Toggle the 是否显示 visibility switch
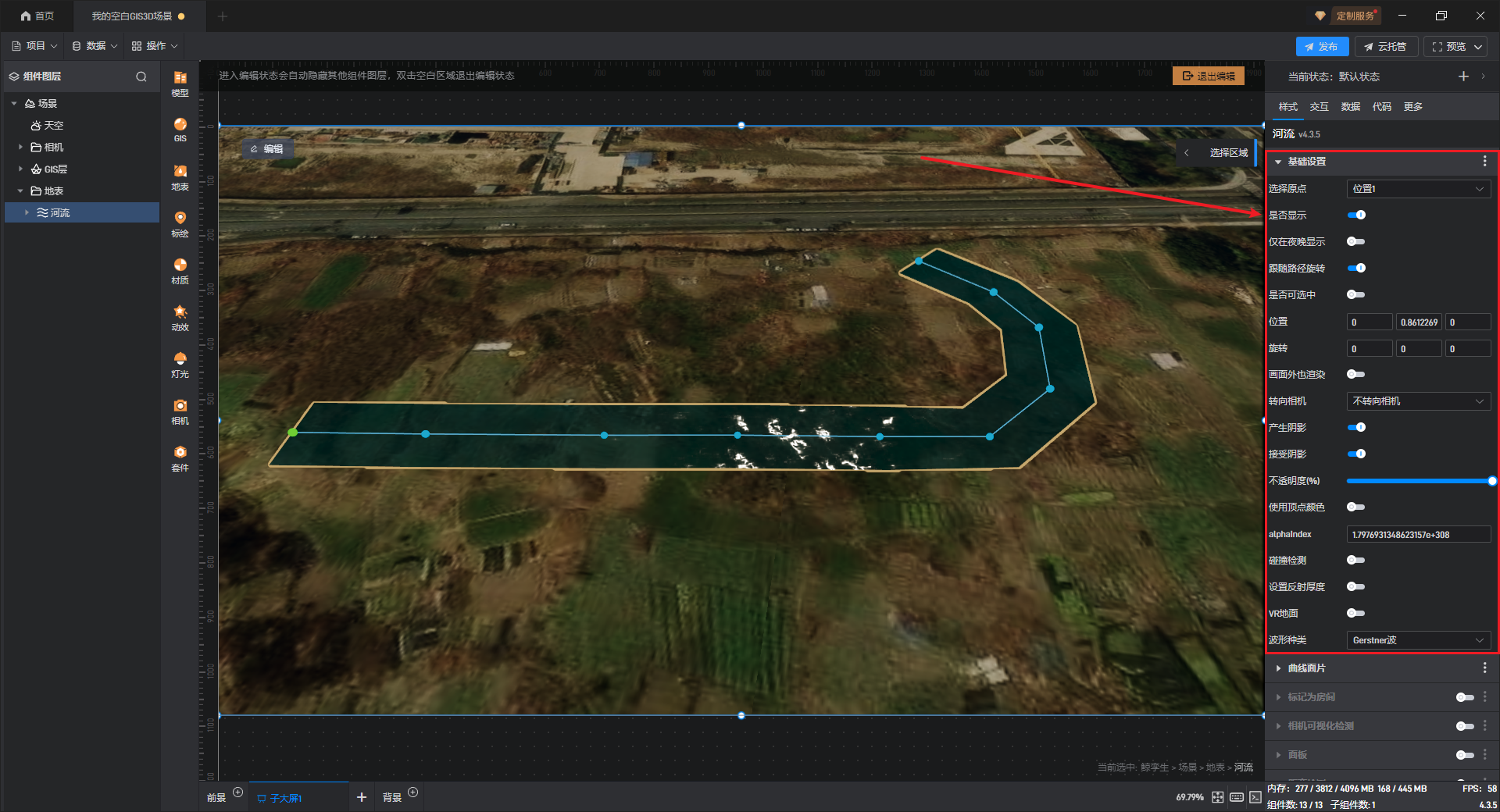Viewport: 1500px width, 812px height. pos(1356,215)
